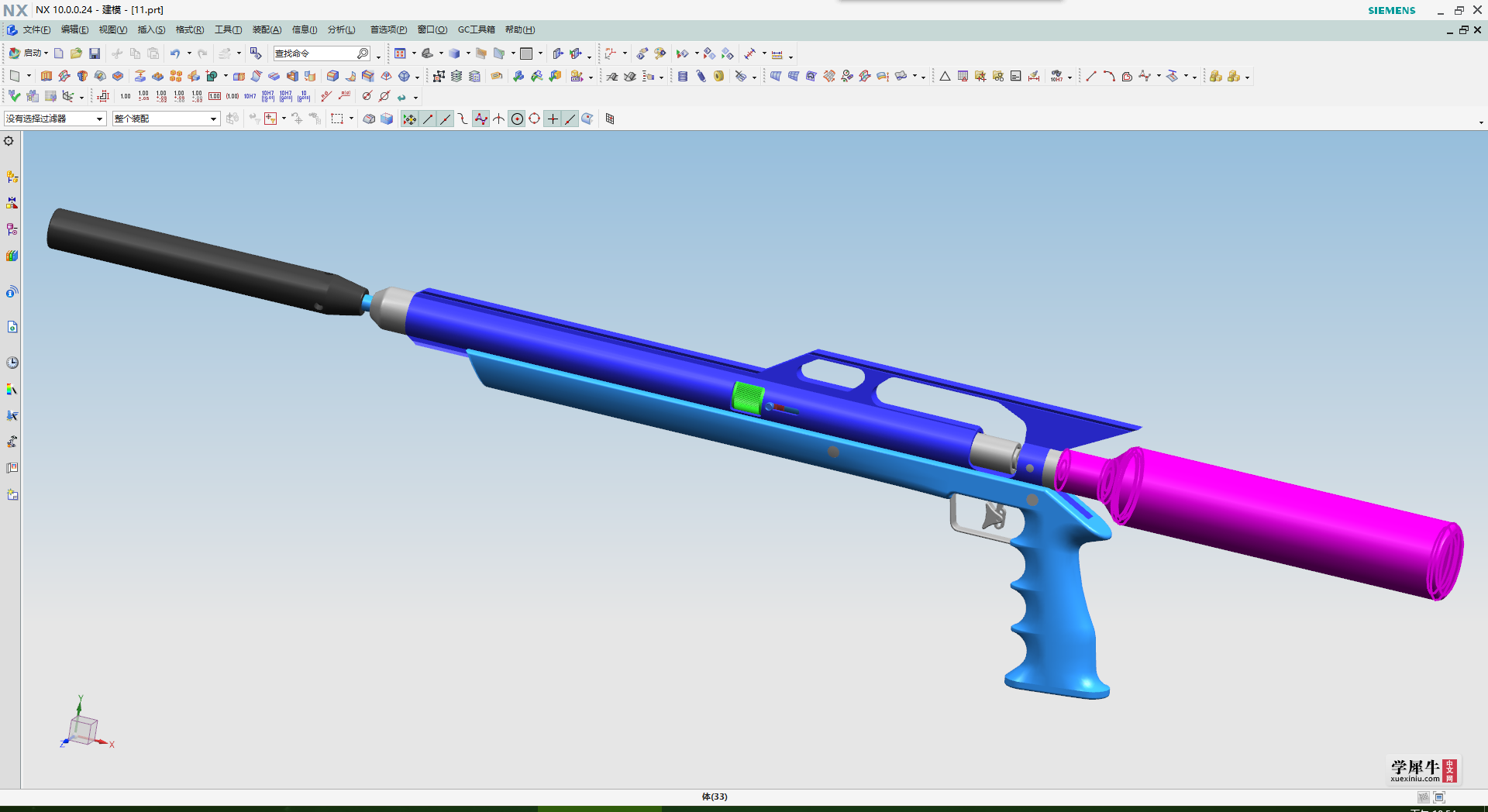The image size is (1488, 812).
Task: Open the 首选项(P) preferences menu
Action: pos(387,29)
